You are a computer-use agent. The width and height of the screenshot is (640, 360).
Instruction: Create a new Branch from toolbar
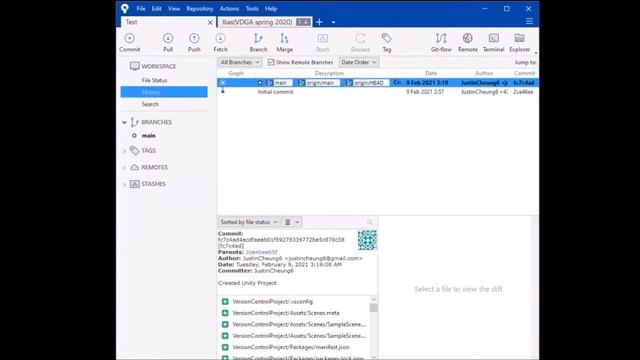click(258, 42)
